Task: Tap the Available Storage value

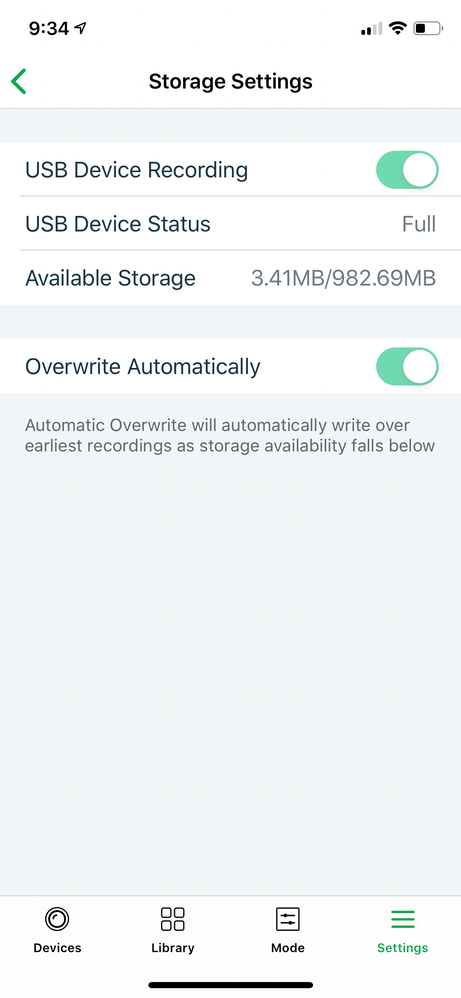Action: [343, 278]
